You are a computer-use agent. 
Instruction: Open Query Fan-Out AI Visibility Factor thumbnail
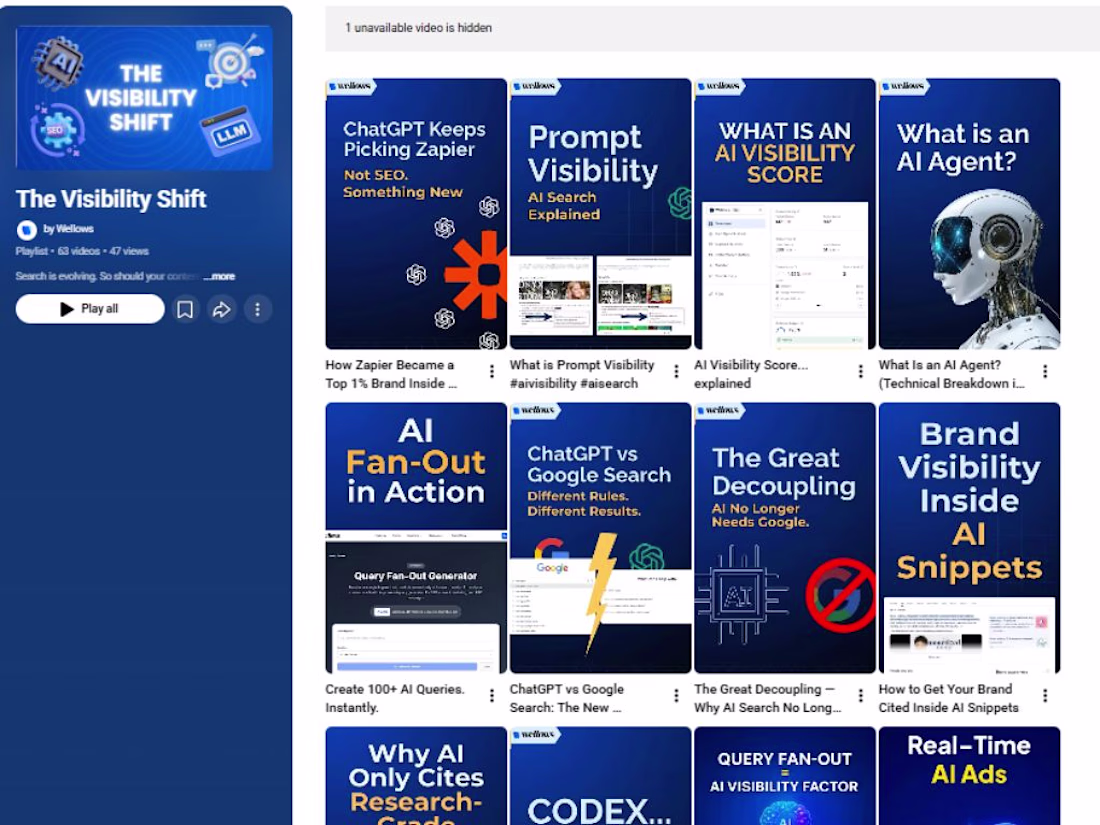point(785,776)
